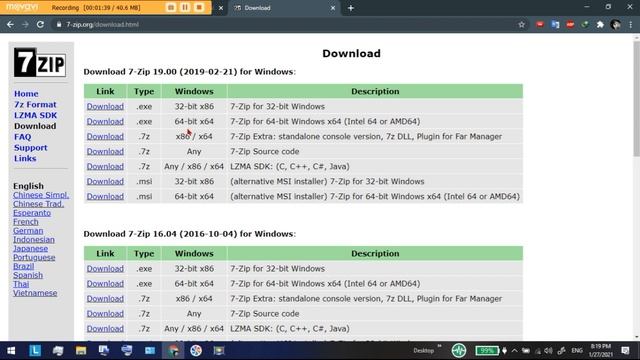Bookmark this page with the star icon
This screenshot has height=360, width=640.
[x=521, y=24]
